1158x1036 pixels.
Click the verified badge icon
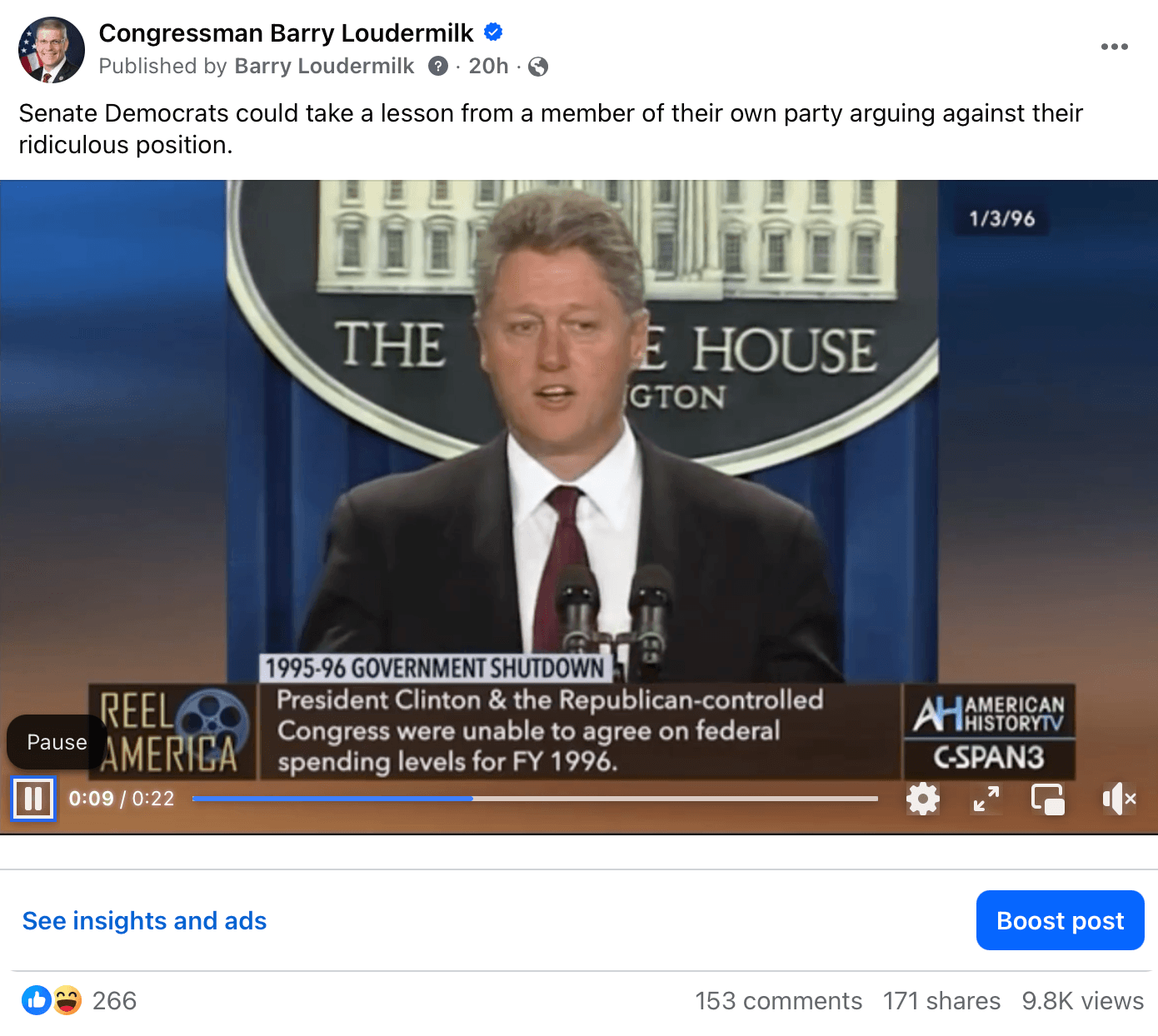(493, 32)
